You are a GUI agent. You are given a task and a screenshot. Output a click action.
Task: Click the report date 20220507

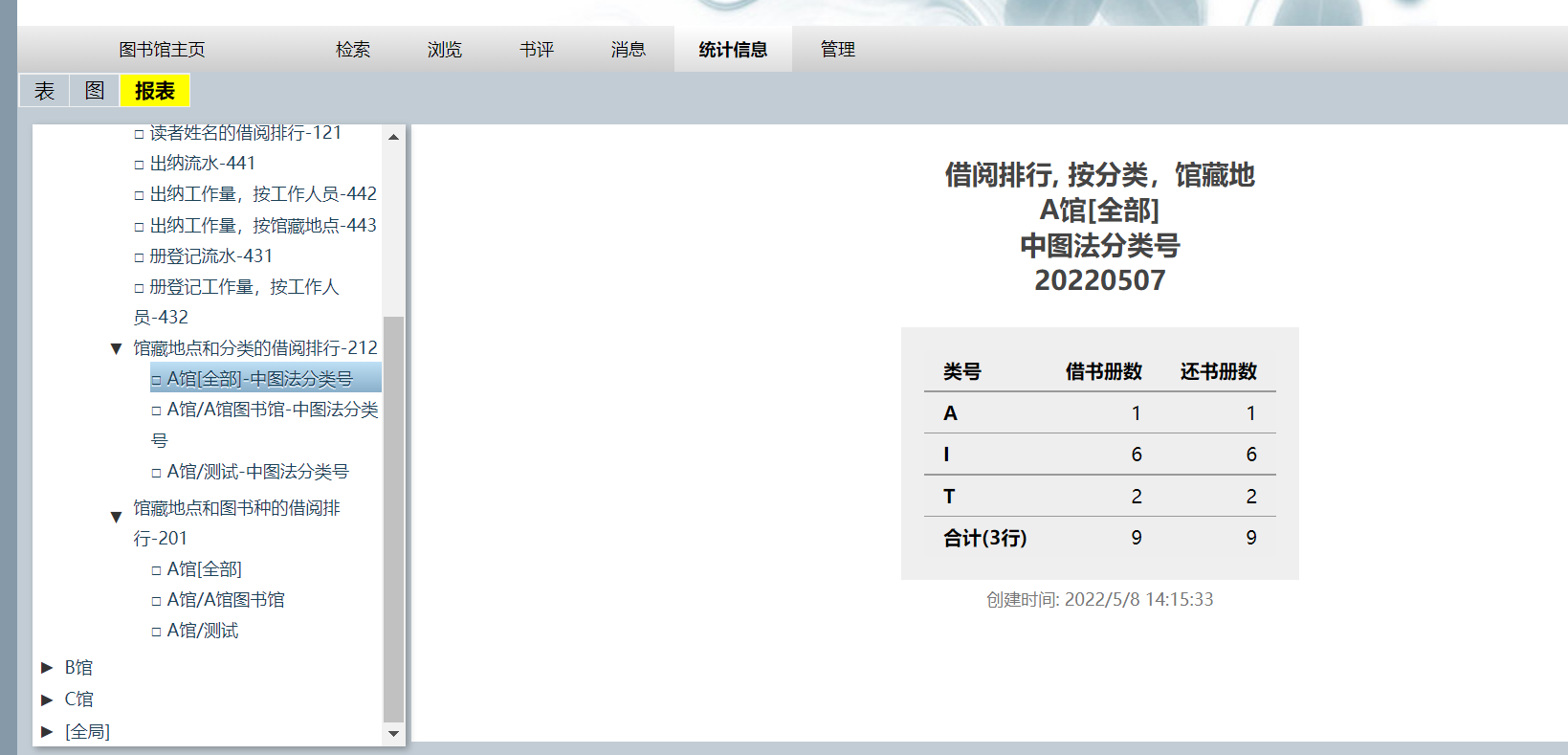click(1100, 280)
